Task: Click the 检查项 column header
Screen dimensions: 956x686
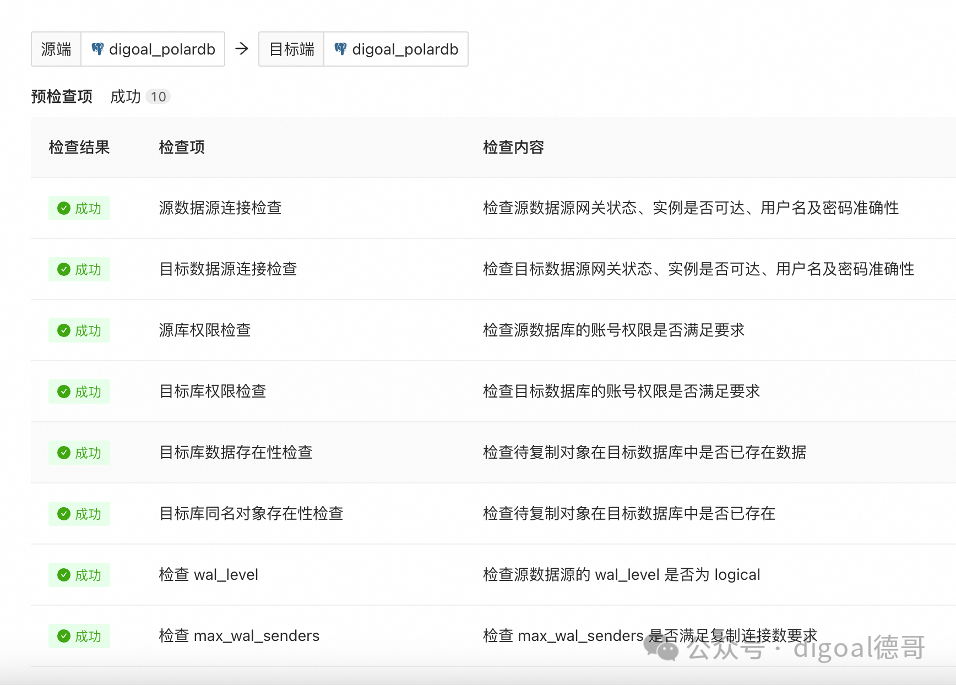Action: [x=182, y=147]
